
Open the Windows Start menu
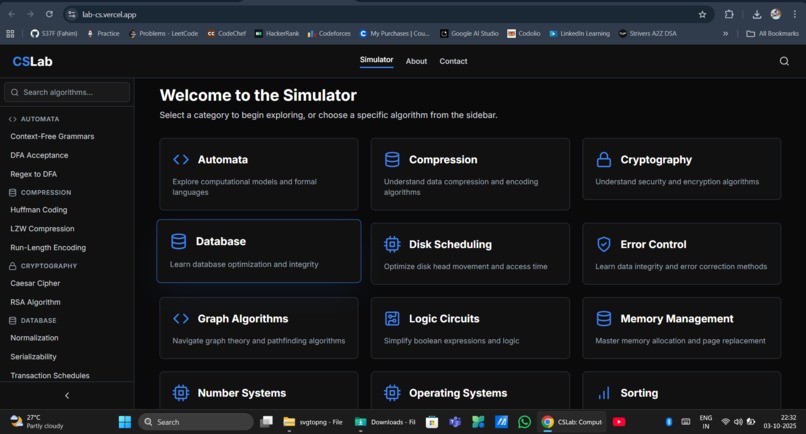(x=125, y=422)
